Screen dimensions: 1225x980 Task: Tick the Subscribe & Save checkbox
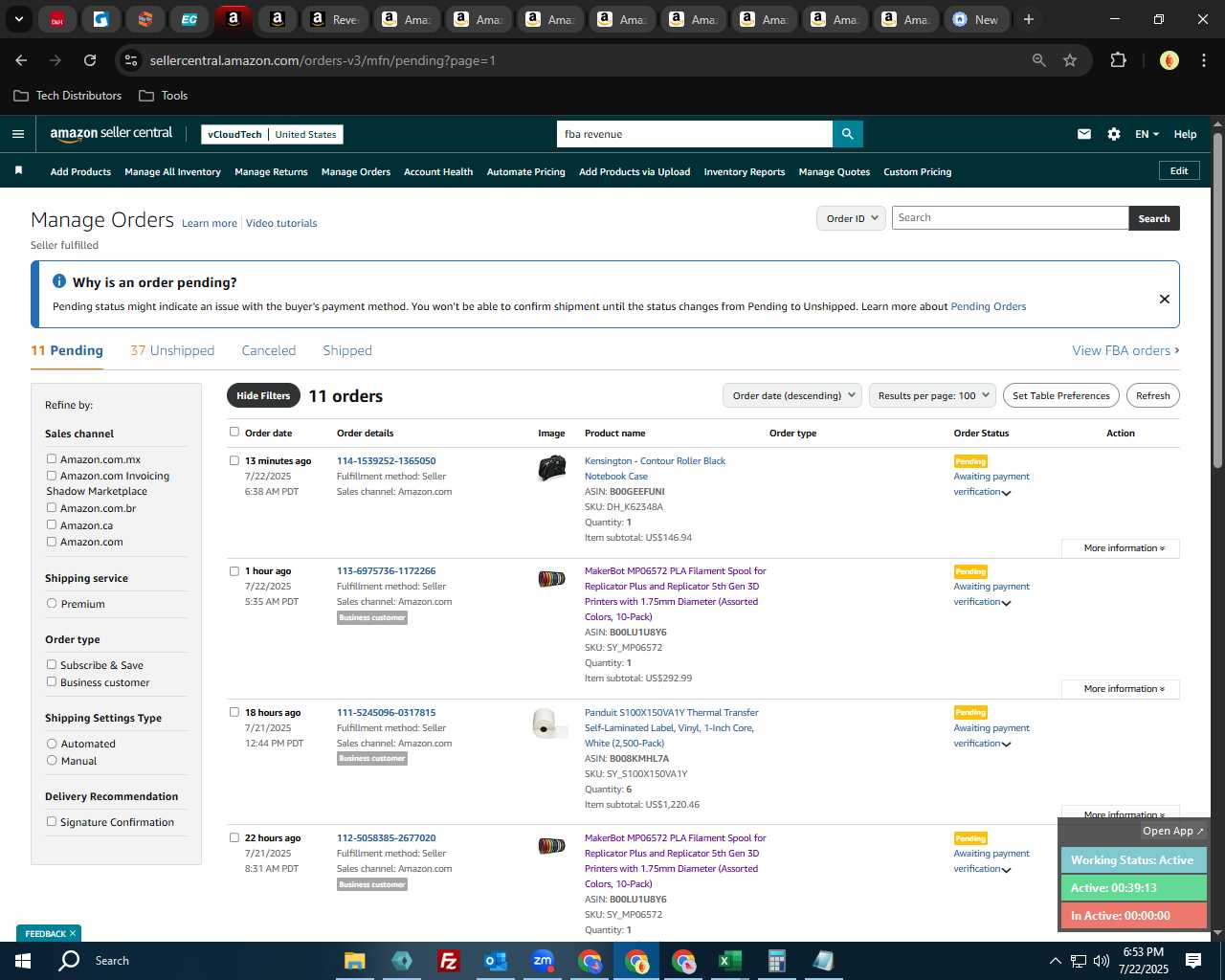pyautogui.click(x=52, y=664)
